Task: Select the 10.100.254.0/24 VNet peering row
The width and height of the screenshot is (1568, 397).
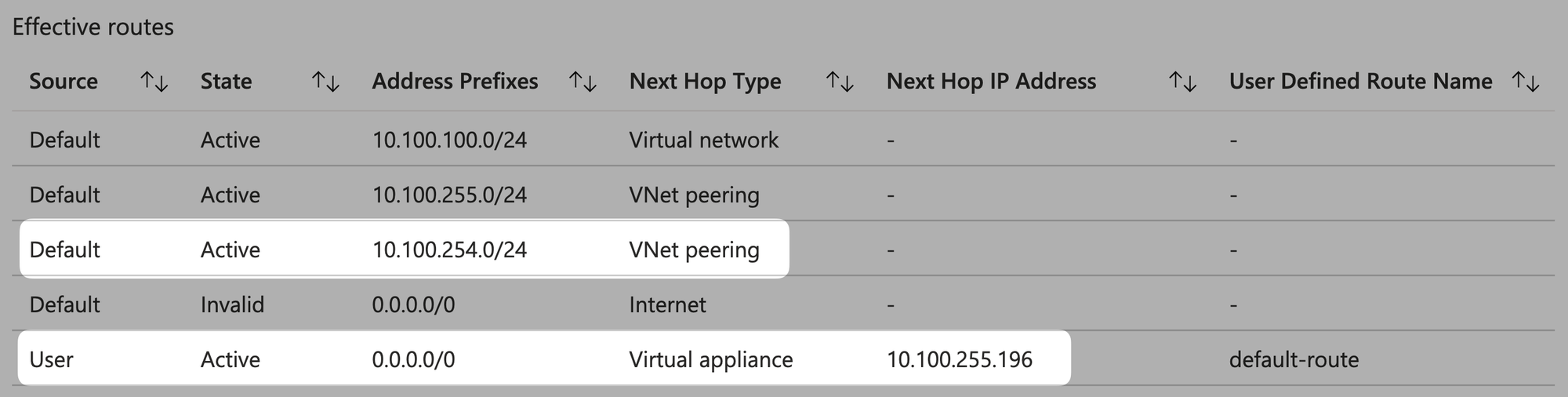Action: (x=783, y=249)
